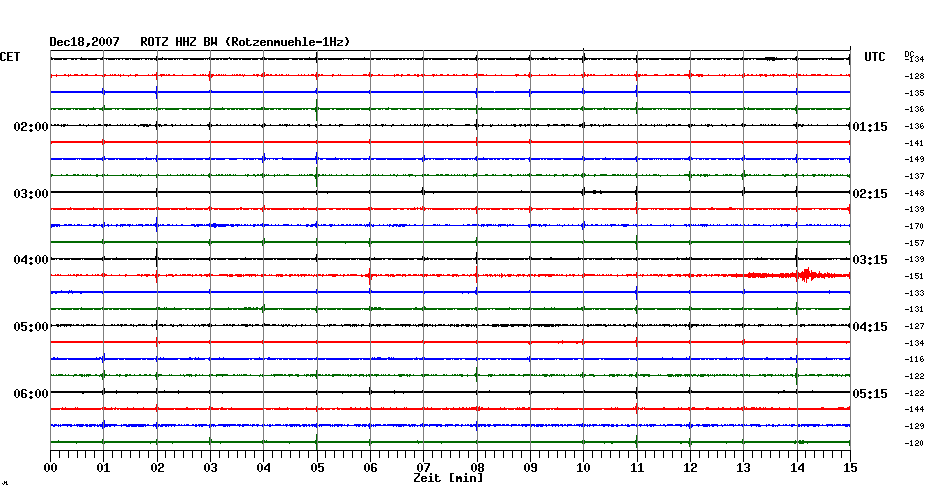This screenshot has width=930, height=494.
Task: Click minute 15 on the Zeit axis
Action: [x=851, y=467]
